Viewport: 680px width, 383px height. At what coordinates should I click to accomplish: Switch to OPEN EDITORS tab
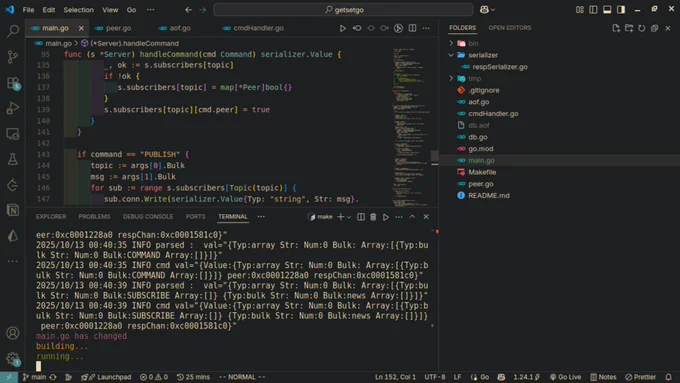(x=510, y=28)
